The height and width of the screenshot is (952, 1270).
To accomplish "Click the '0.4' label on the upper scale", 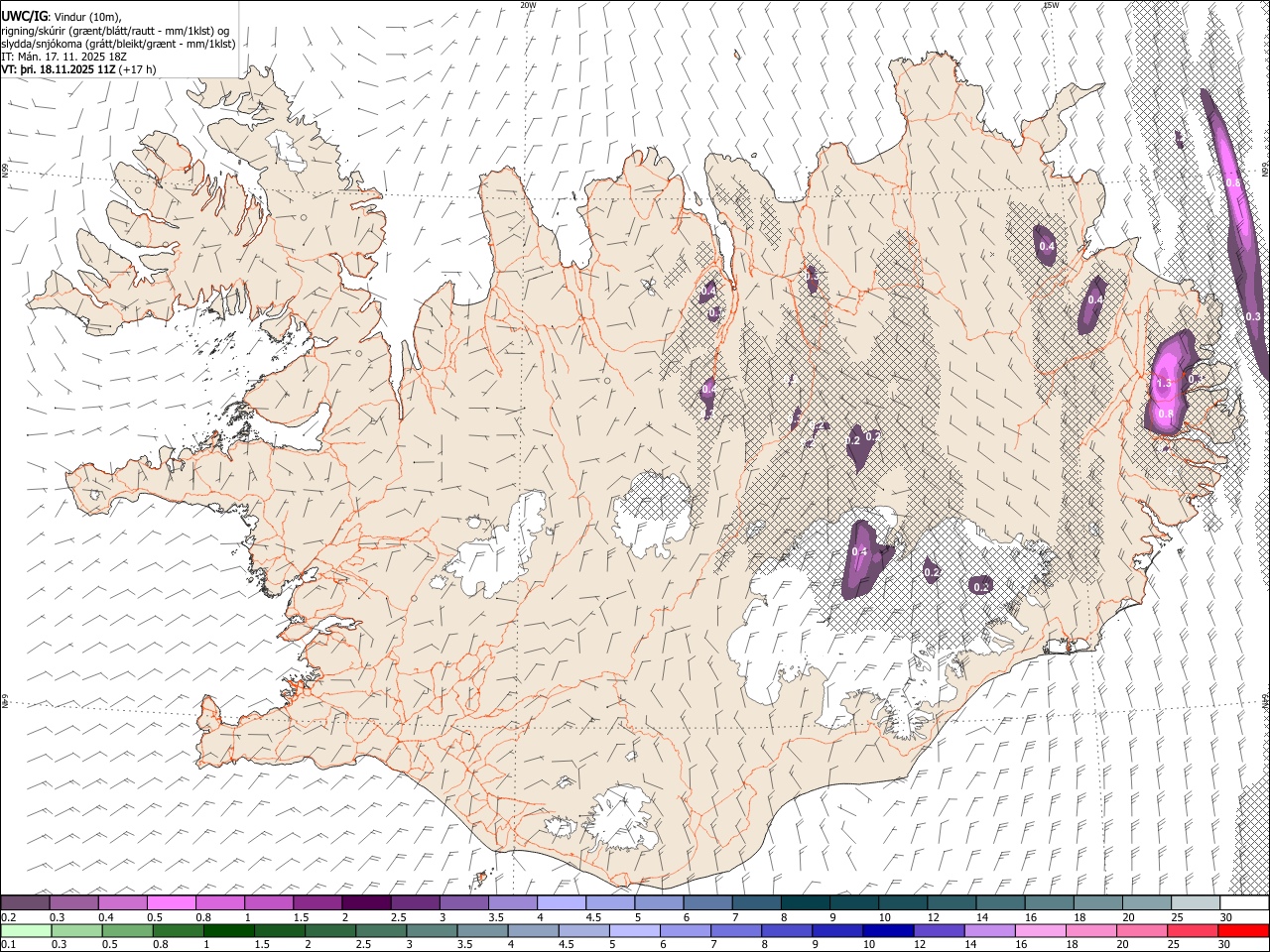I will coord(106,917).
